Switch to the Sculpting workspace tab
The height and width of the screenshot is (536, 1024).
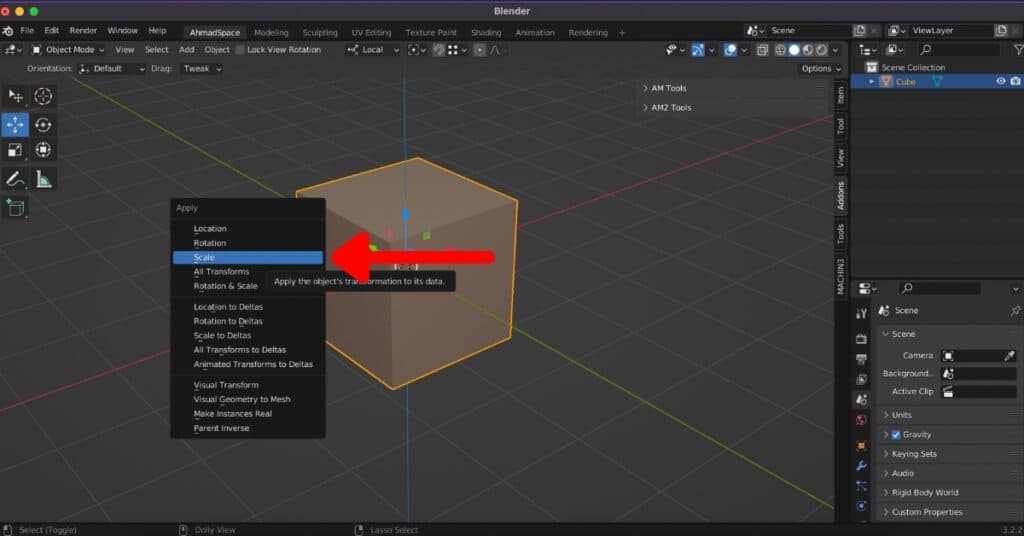tap(319, 32)
